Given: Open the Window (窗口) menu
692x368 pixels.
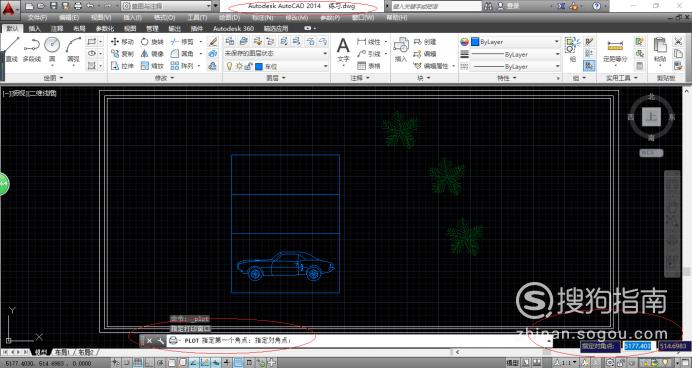Looking at the screenshot, I should pyautogui.click(x=364, y=18).
